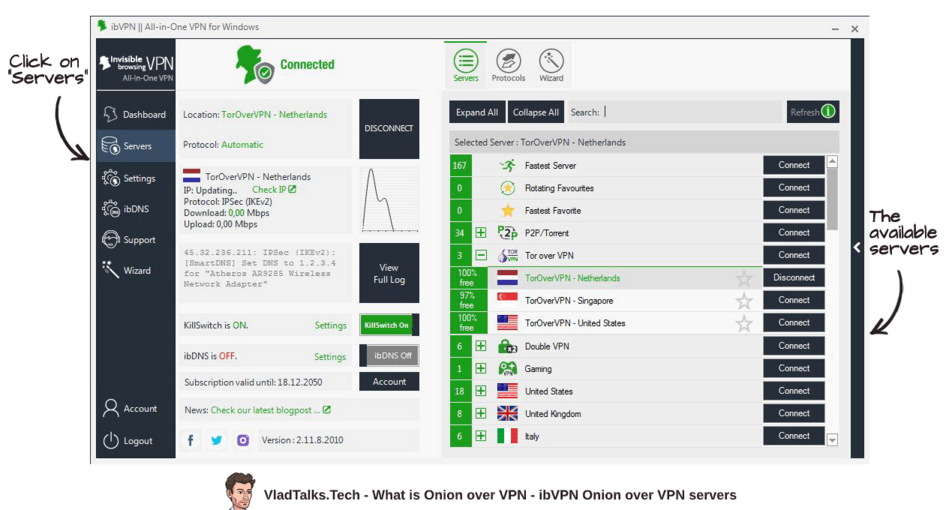Image resolution: width=946 pixels, height=510 pixels.
Task: Expand the Gaming server group
Action: [x=481, y=368]
